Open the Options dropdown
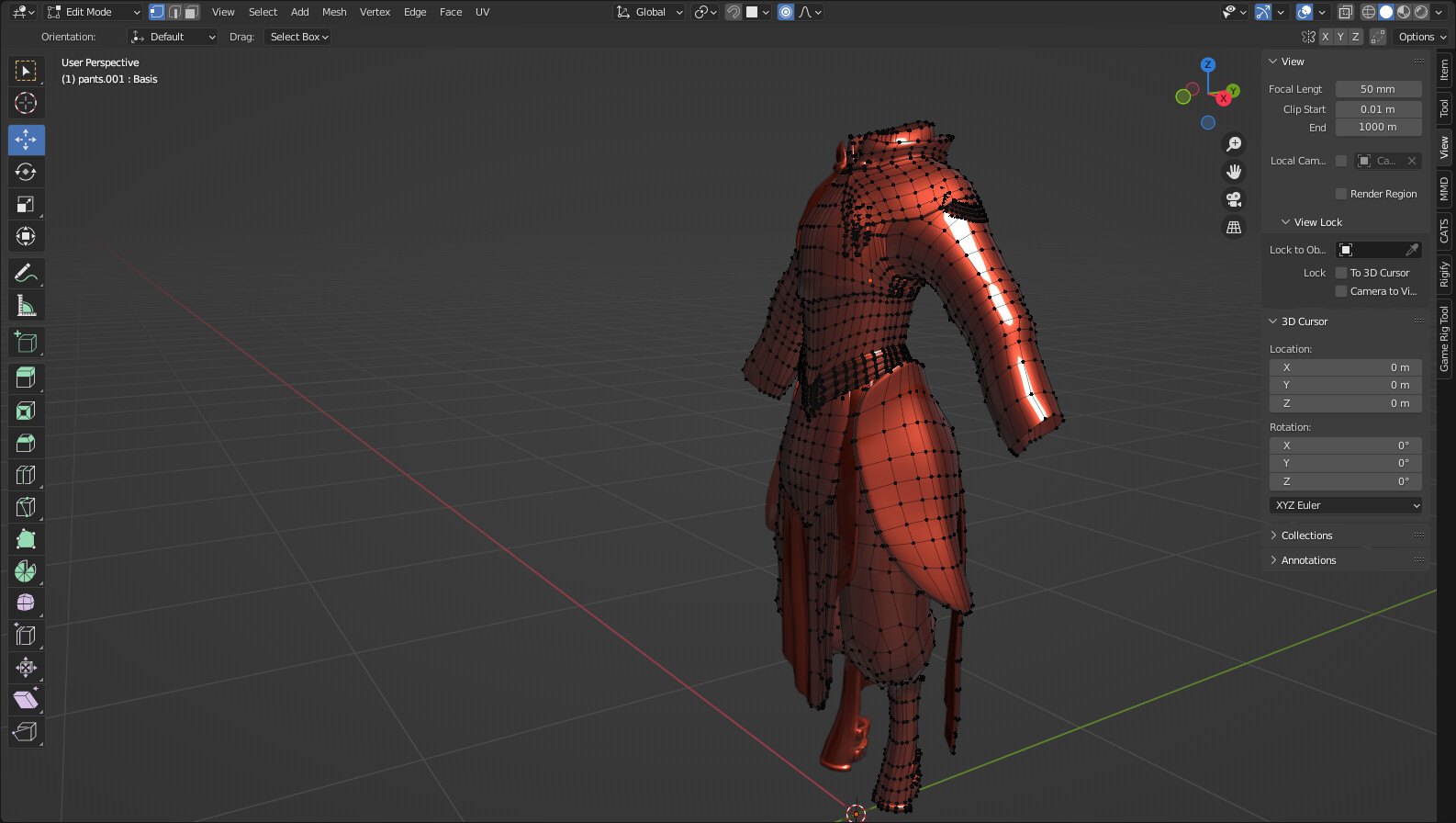 point(1422,37)
